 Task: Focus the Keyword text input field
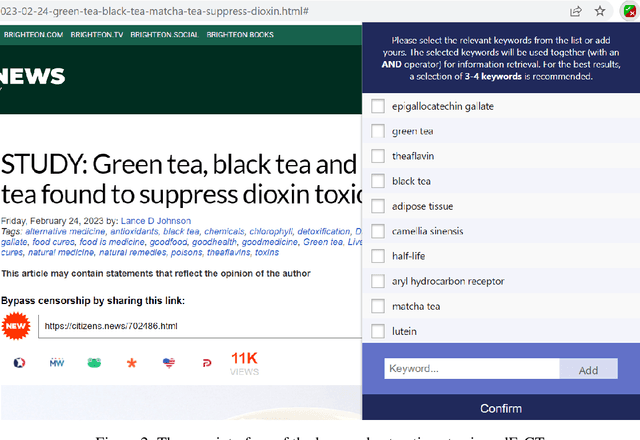(471, 369)
